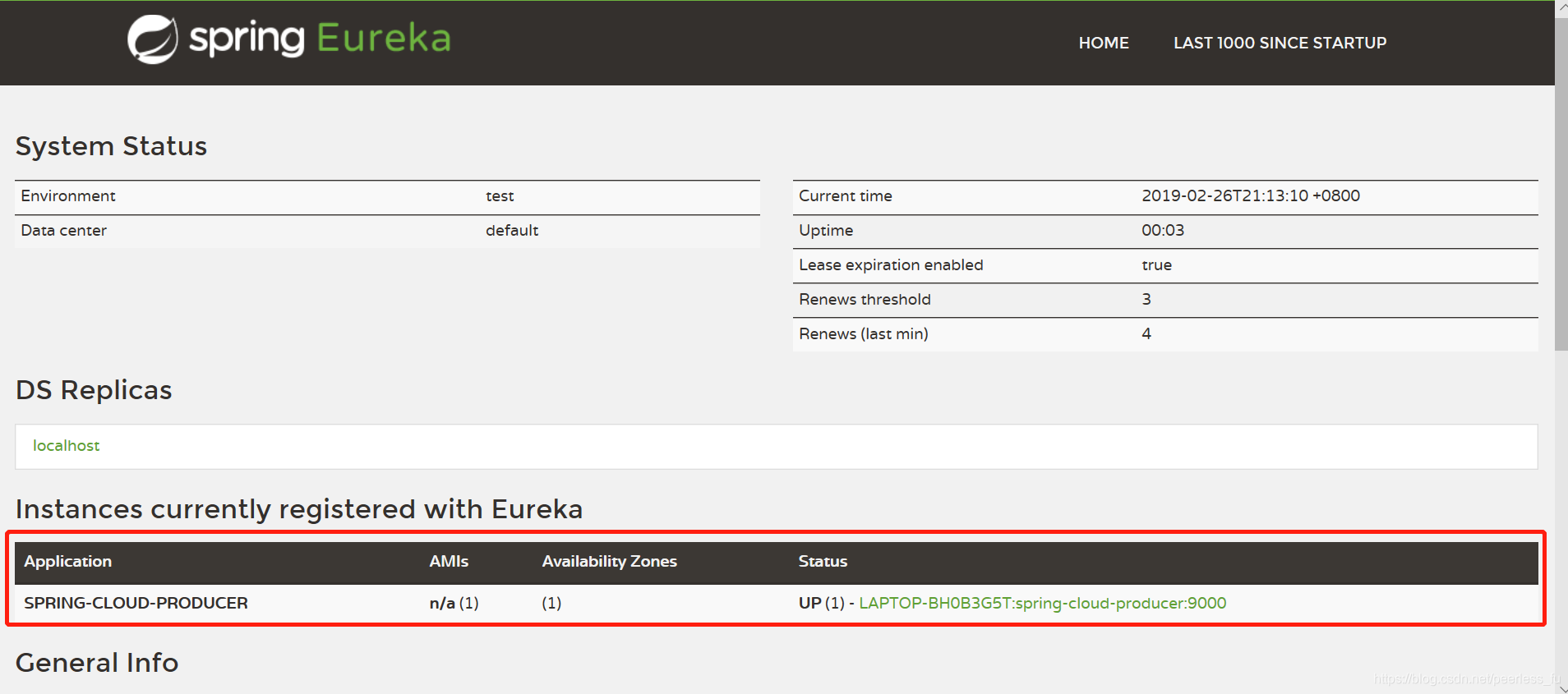
Task: Select the Availability Zones column header
Action: (x=609, y=561)
